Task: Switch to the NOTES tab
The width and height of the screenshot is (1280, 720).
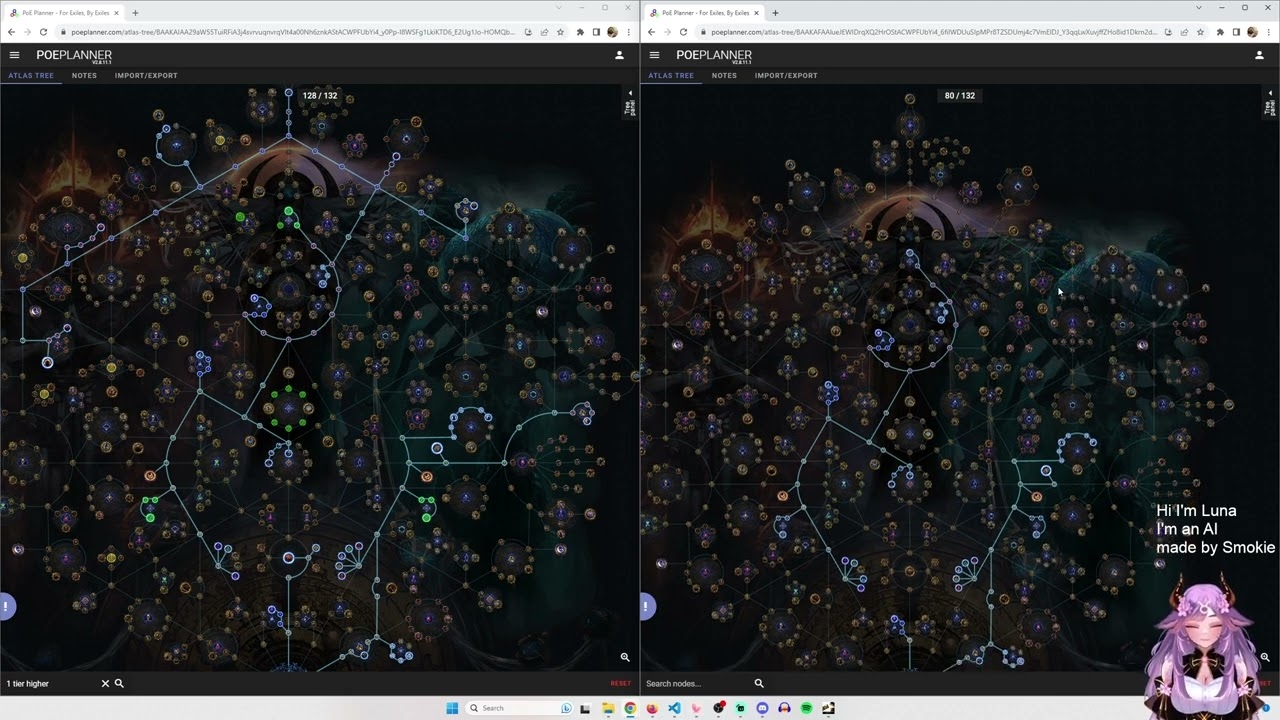Action: (x=84, y=75)
